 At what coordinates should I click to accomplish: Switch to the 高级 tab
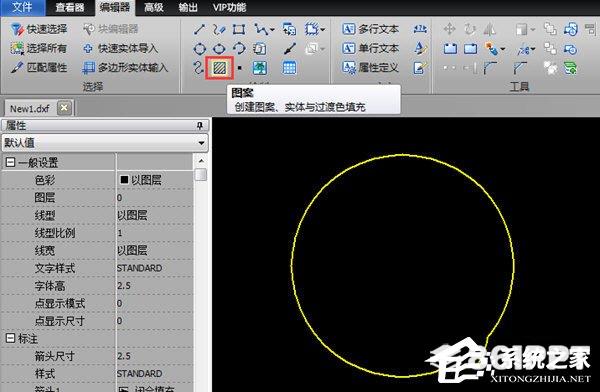[154, 7]
